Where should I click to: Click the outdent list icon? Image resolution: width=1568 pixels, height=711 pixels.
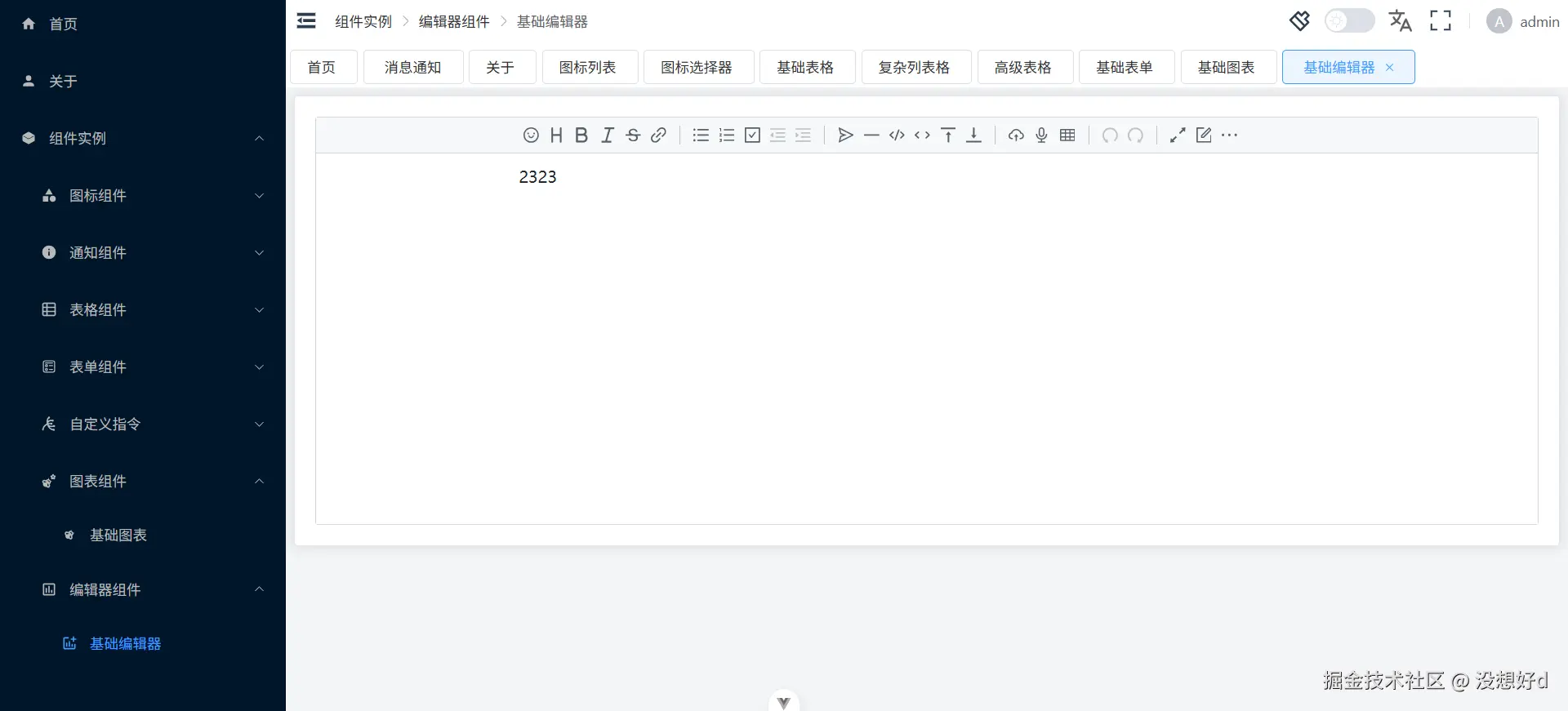tap(777, 136)
